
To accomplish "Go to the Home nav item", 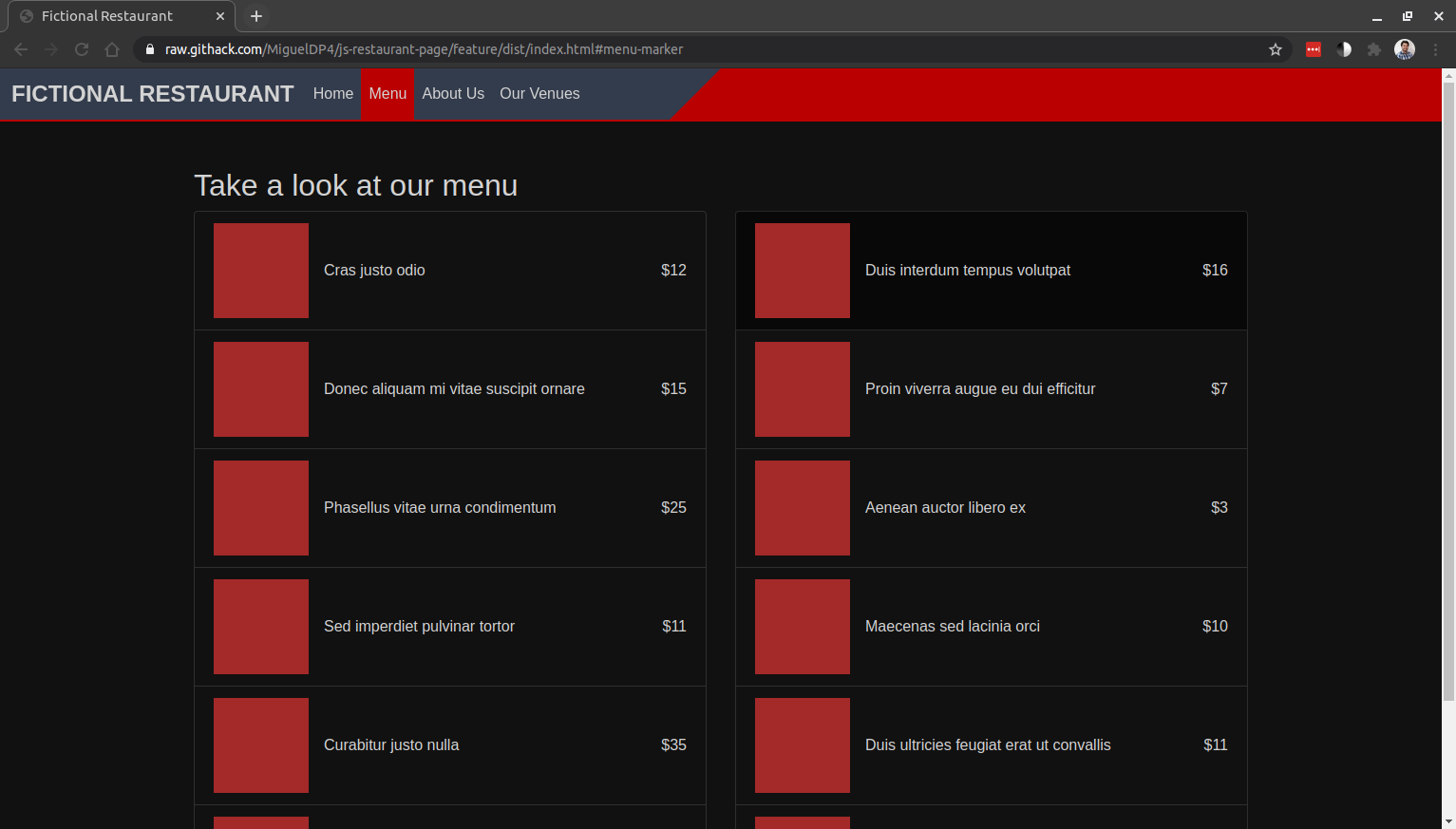I will pyautogui.click(x=333, y=94).
